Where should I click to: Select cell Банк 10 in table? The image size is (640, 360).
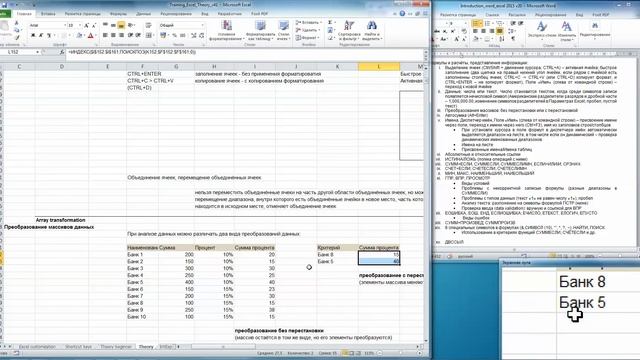[x=142, y=317]
